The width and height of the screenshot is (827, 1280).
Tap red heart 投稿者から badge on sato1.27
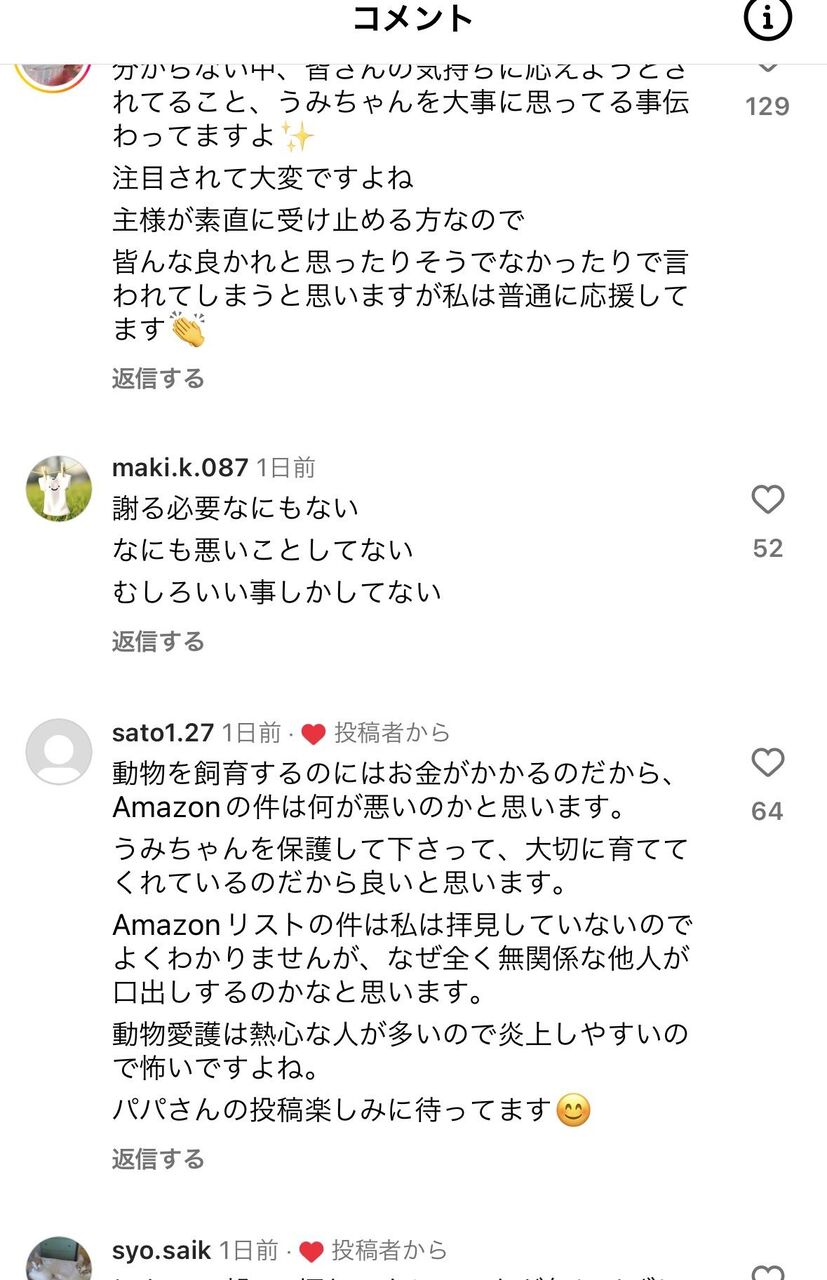tap(375, 733)
